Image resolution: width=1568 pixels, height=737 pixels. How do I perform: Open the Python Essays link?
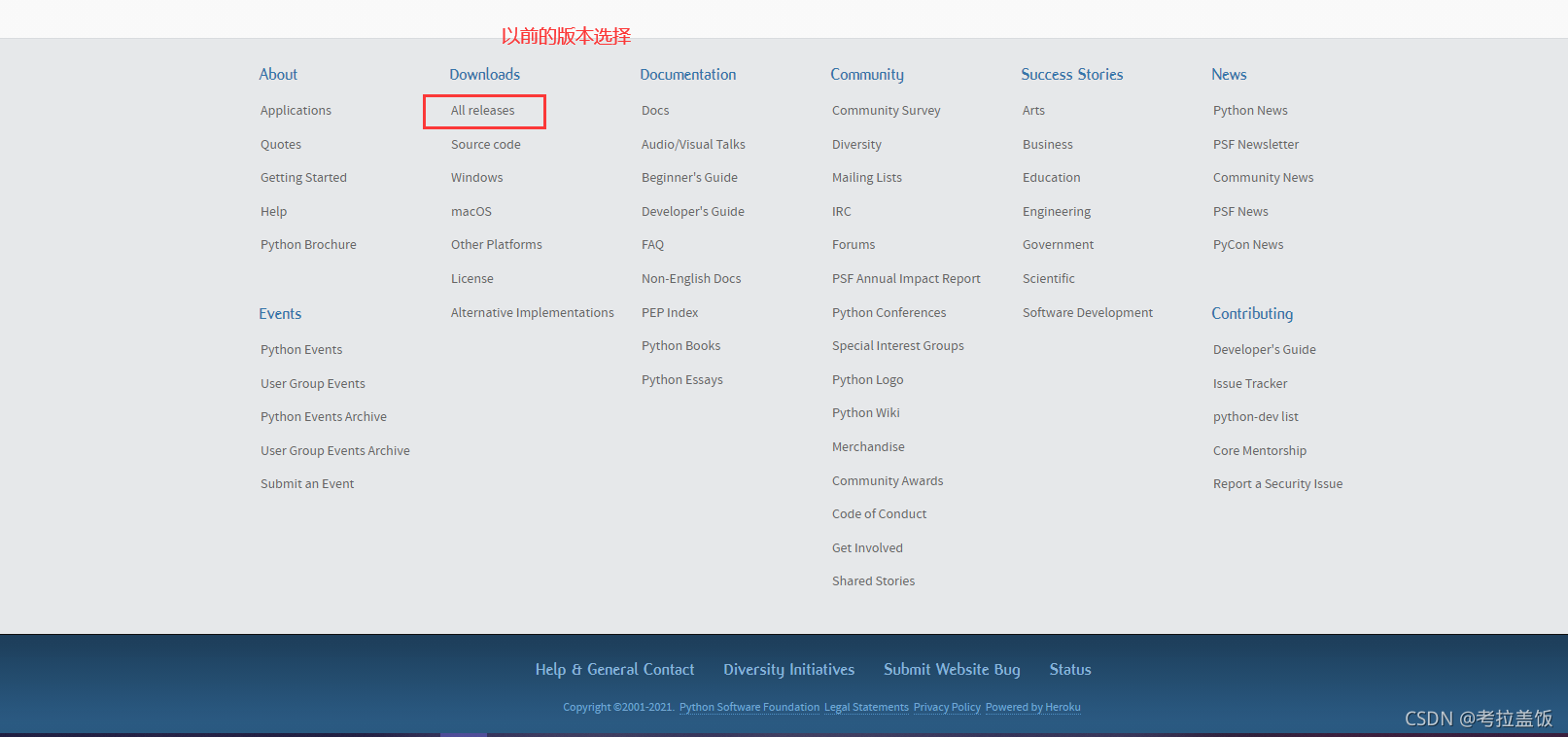(682, 380)
